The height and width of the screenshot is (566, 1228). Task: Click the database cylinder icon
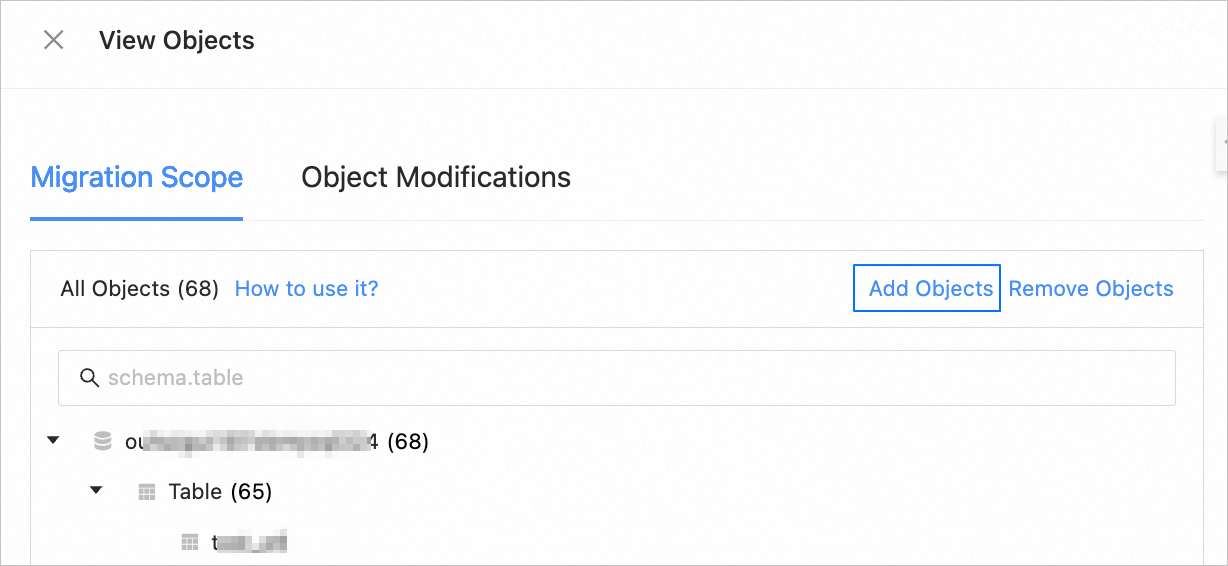(102, 441)
